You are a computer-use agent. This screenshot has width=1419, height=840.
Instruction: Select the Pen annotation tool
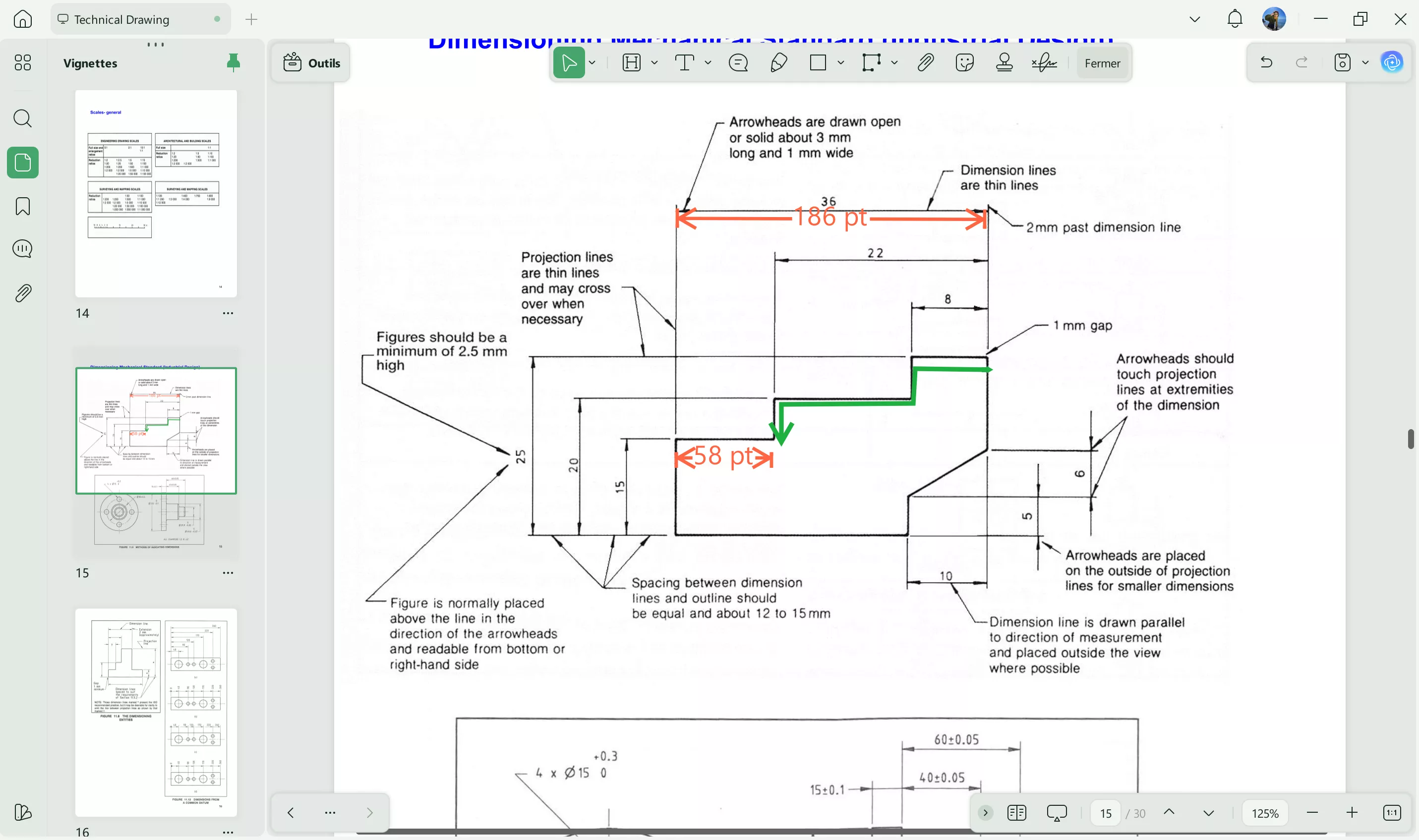[x=777, y=62]
